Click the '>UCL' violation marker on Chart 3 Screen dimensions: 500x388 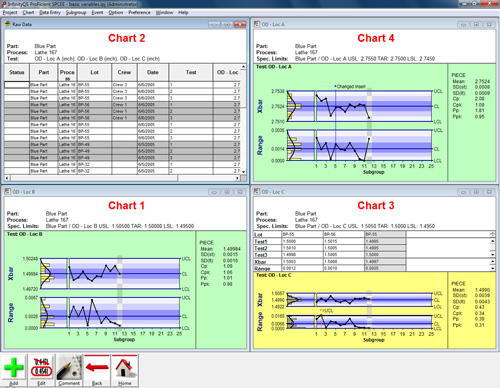pos(326,311)
